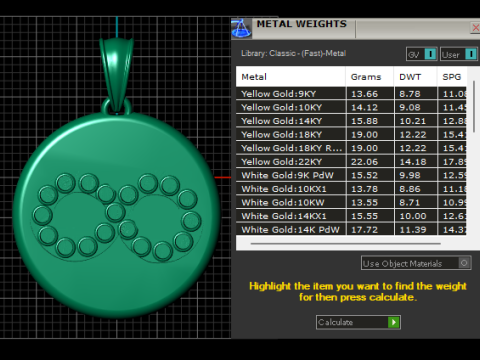
Task: Click the 13.66 grams value
Action: [x=364, y=94]
